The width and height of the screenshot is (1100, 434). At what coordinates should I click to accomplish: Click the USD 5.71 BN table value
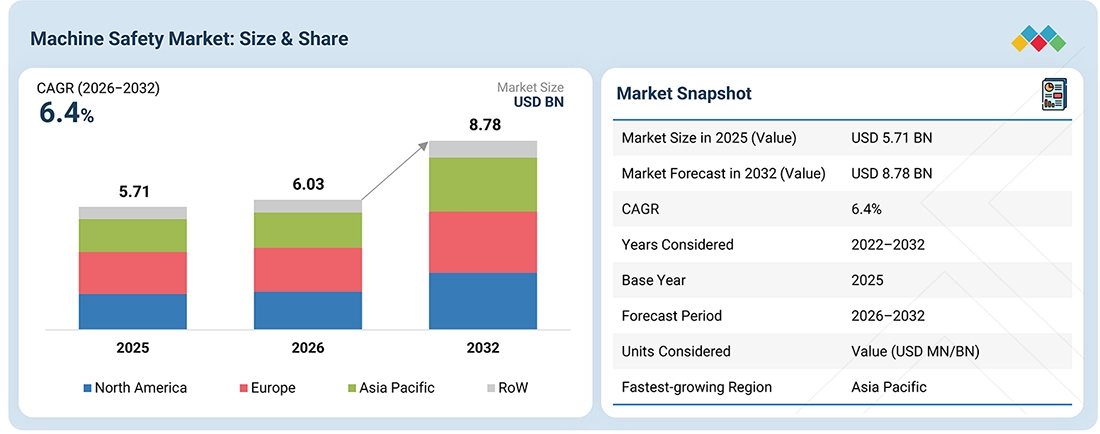(x=892, y=138)
